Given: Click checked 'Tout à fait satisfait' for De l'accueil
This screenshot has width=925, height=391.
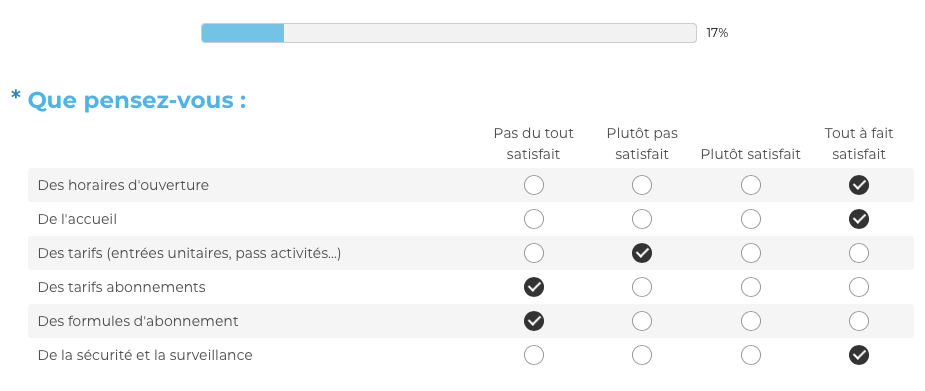Looking at the screenshot, I should (859, 219).
